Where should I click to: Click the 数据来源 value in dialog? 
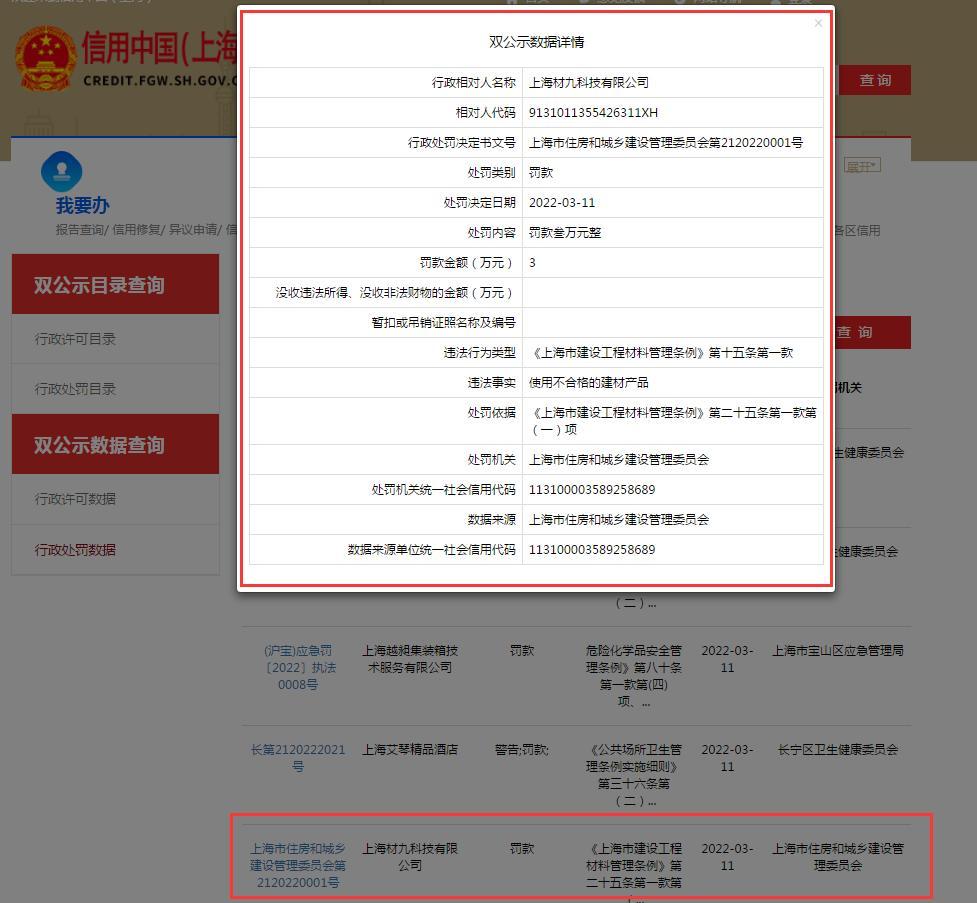click(619, 520)
